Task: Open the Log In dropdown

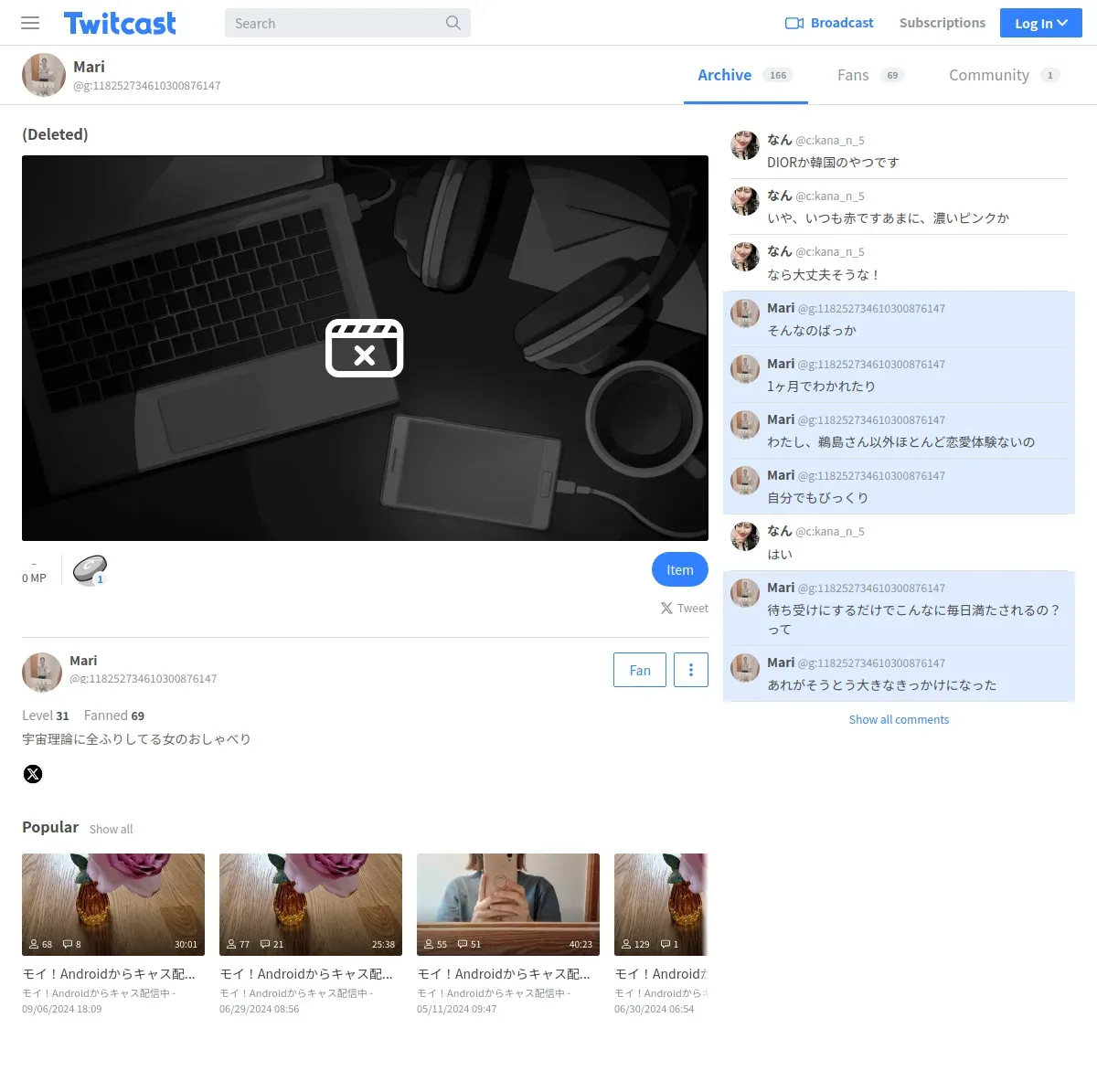Action: tap(1041, 23)
